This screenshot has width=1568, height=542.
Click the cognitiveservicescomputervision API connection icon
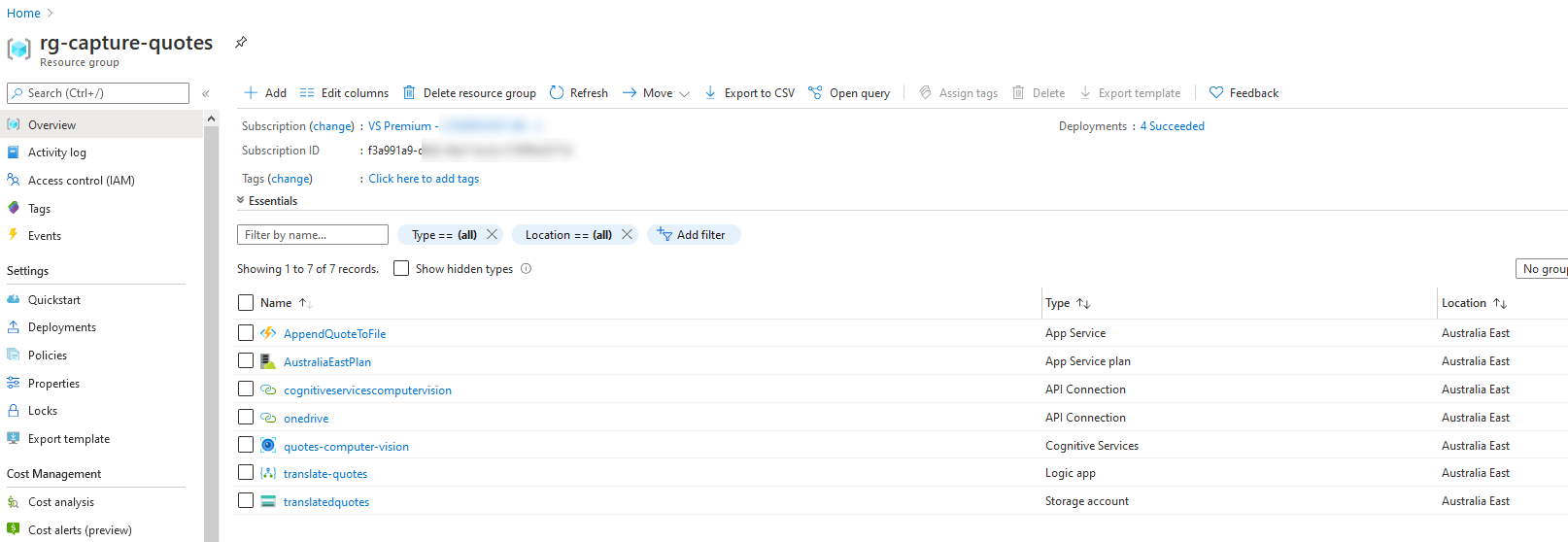click(x=268, y=390)
